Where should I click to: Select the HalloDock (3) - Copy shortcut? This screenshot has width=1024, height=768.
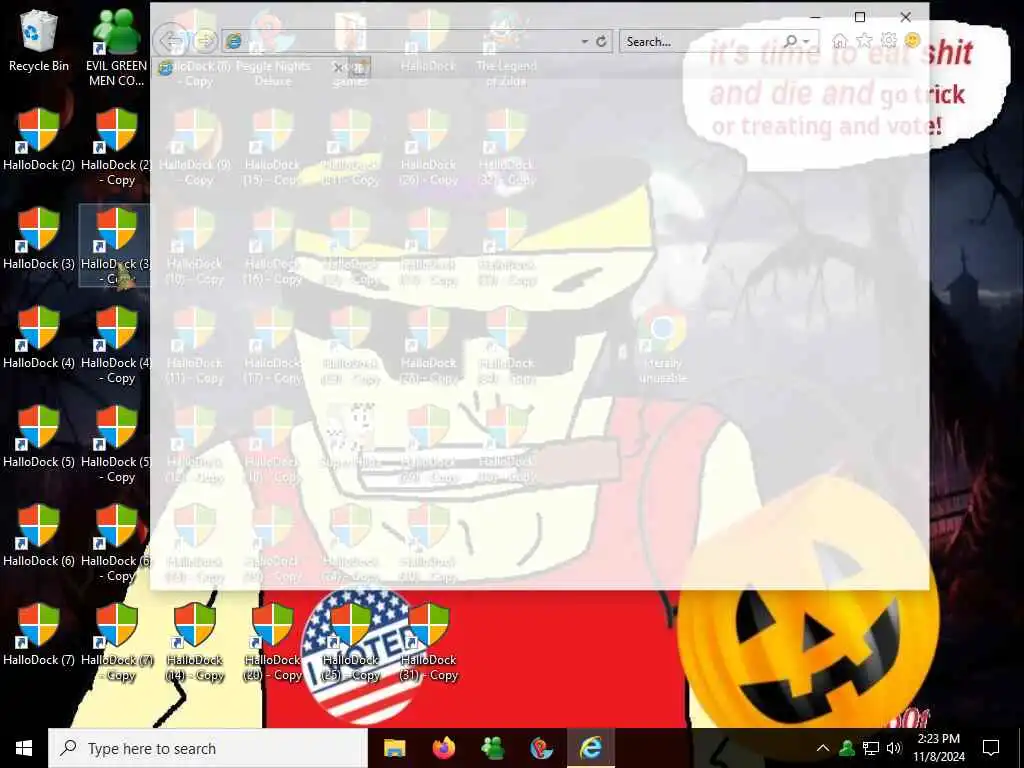pyautogui.click(x=116, y=246)
